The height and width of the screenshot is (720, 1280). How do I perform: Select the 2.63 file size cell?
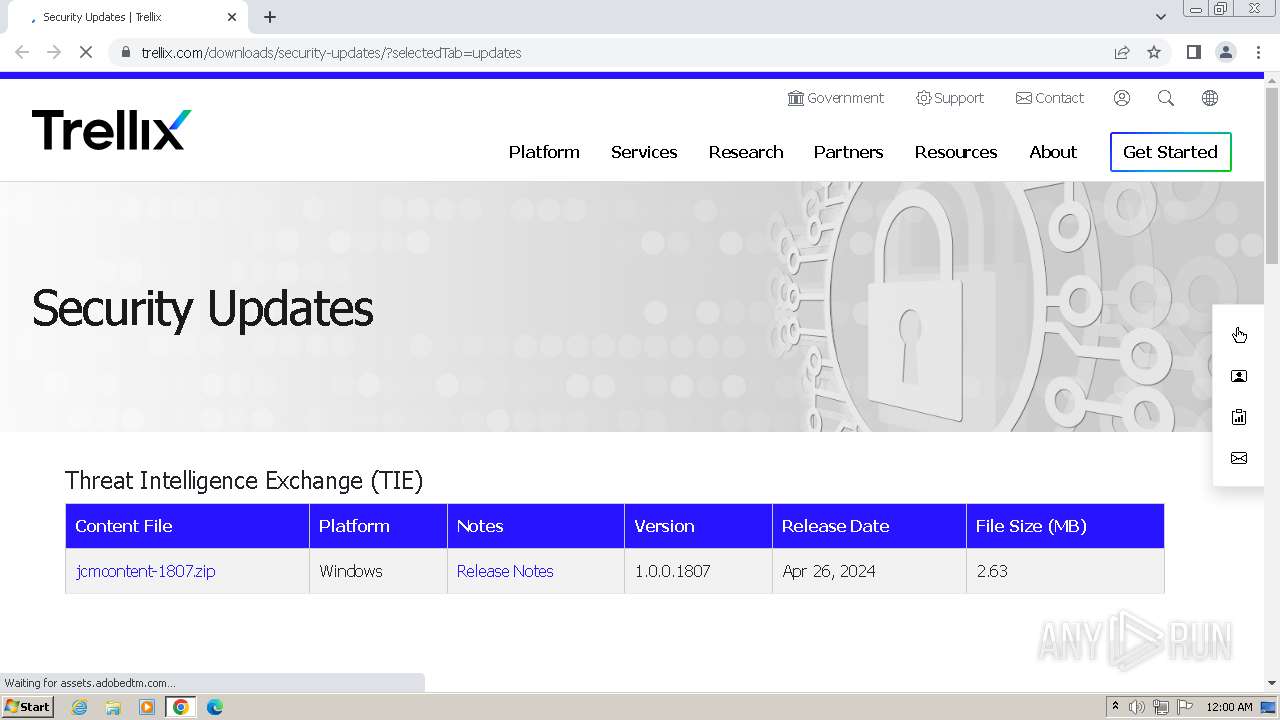1065,571
